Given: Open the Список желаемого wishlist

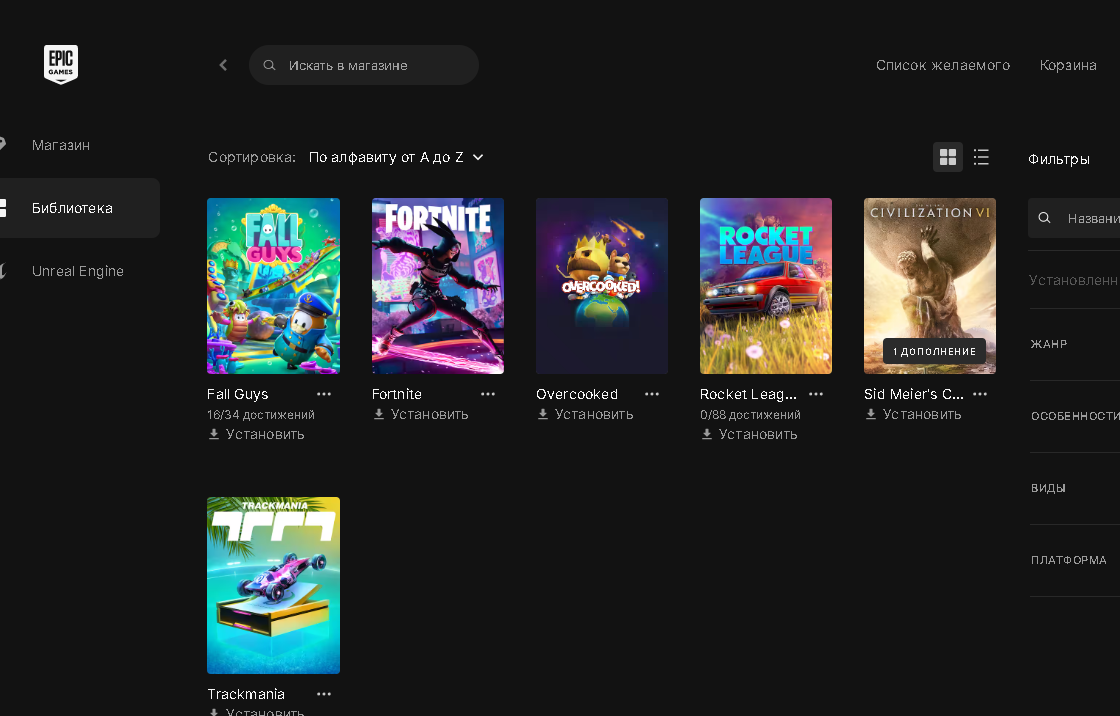Looking at the screenshot, I should click(943, 65).
